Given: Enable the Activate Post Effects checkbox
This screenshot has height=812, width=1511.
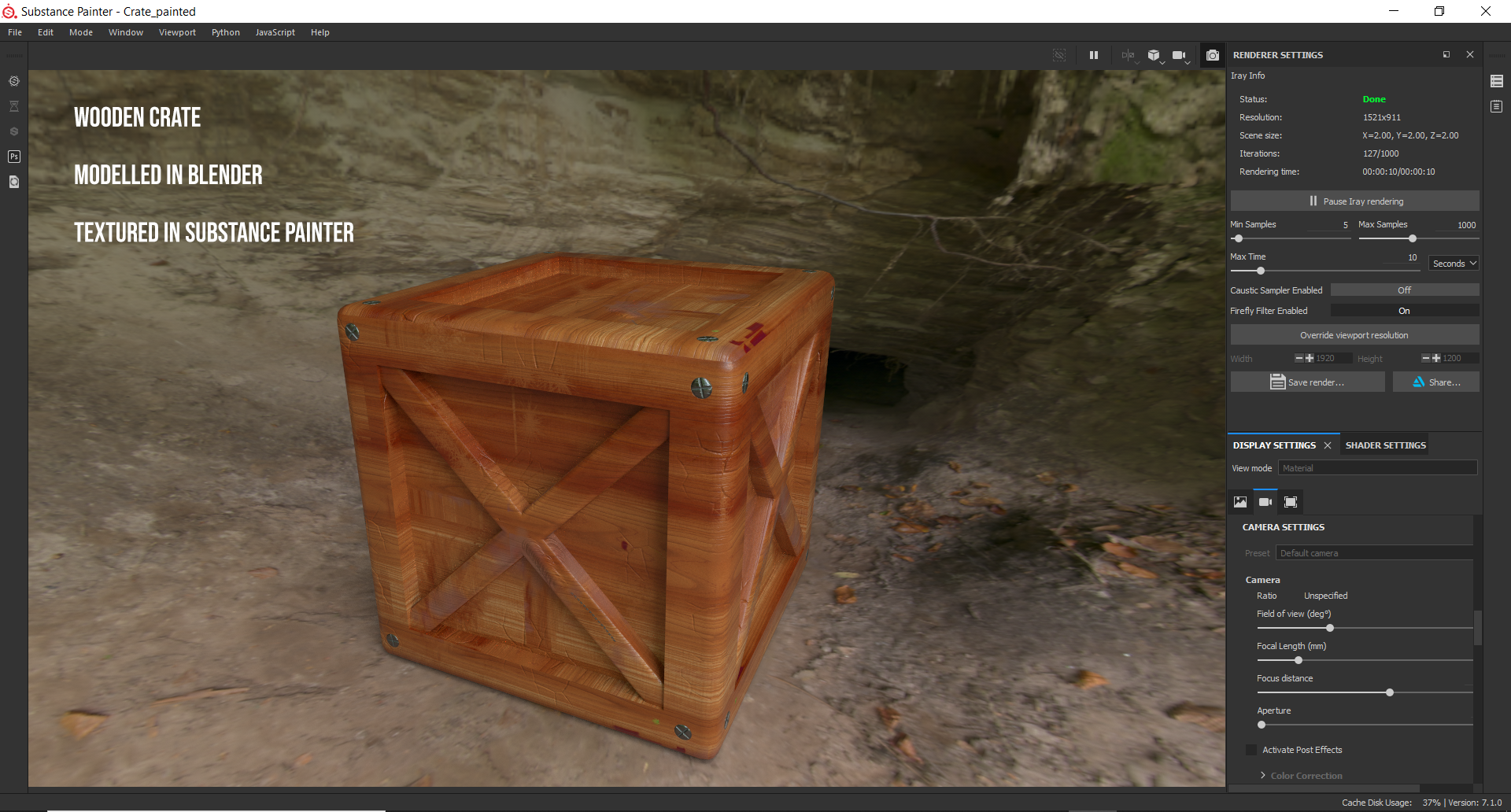Looking at the screenshot, I should tap(1251, 750).
